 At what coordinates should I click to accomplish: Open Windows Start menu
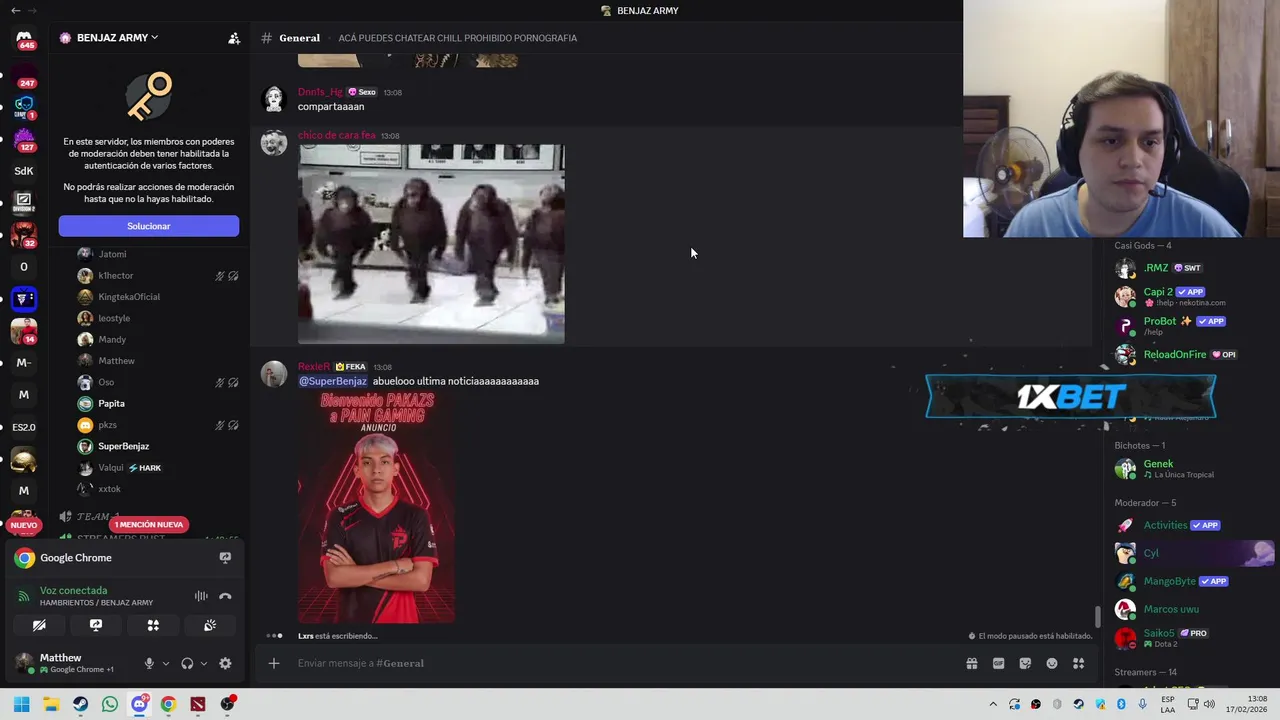click(x=22, y=704)
